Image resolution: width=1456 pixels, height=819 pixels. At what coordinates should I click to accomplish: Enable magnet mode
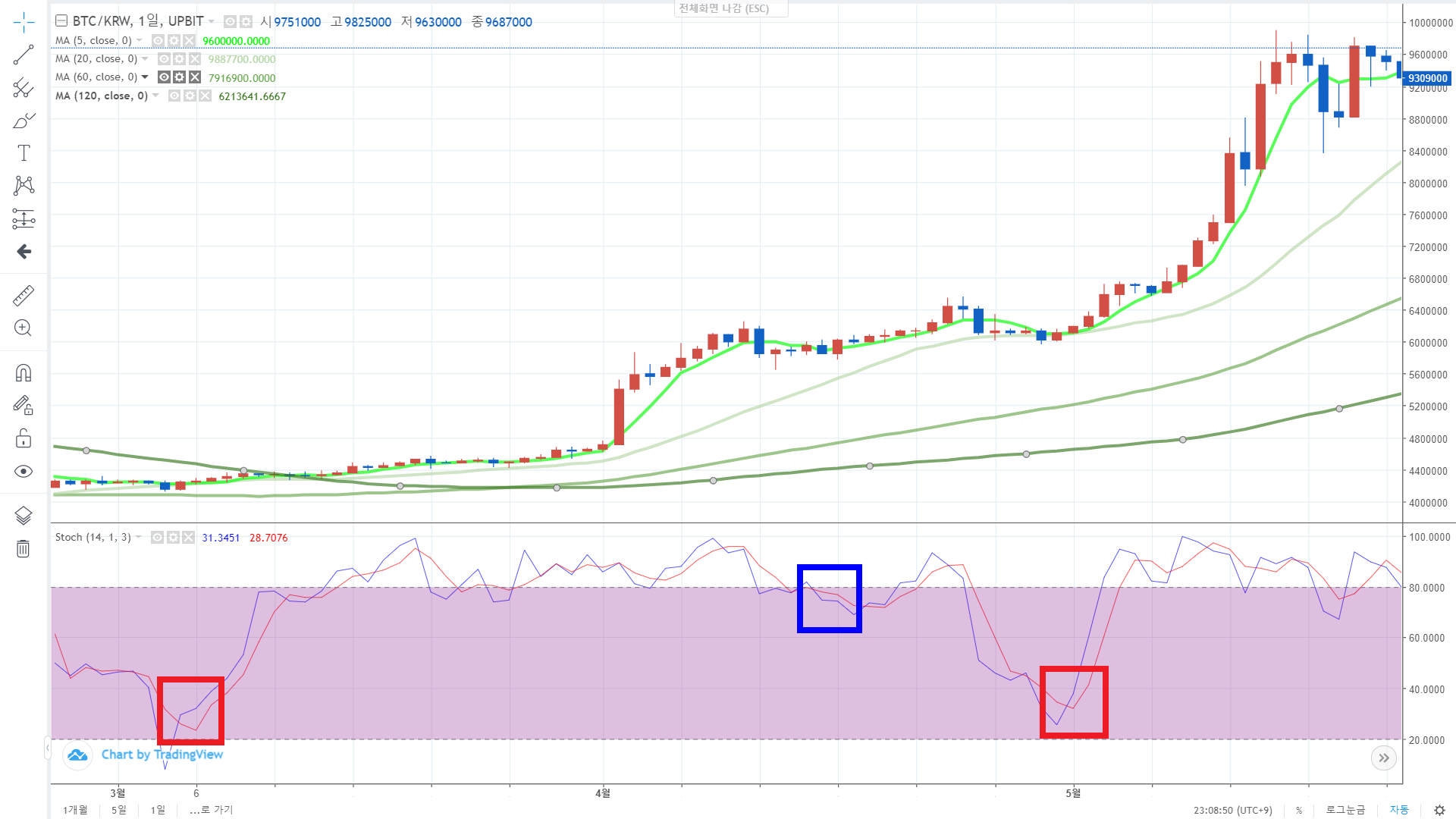coord(24,372)
